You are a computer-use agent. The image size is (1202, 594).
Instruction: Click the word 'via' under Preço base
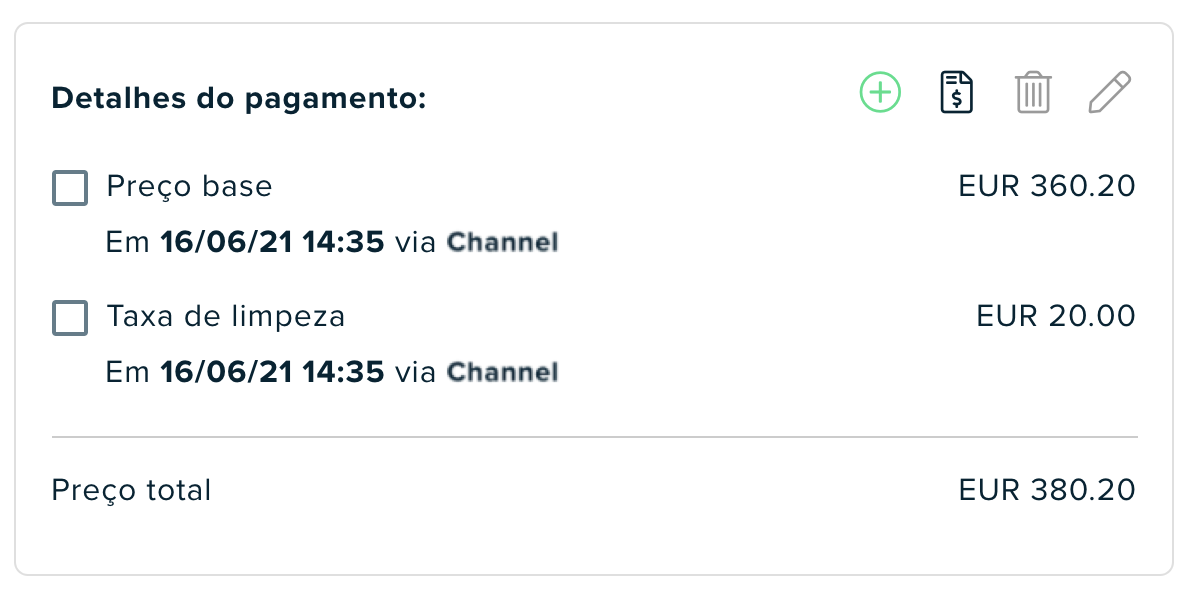[x=415, y=242]
